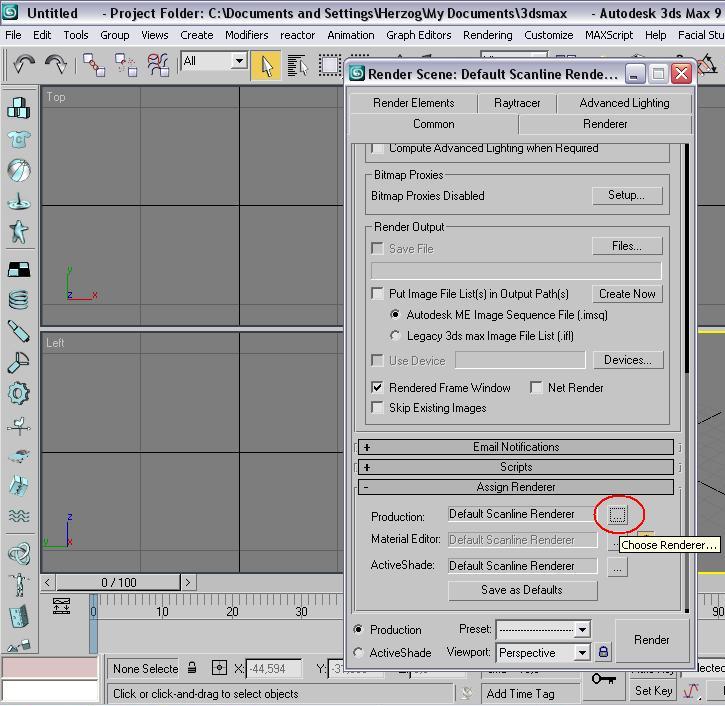
Task: Click the airplane icon in left toolbar
Action: pos(19,456)
